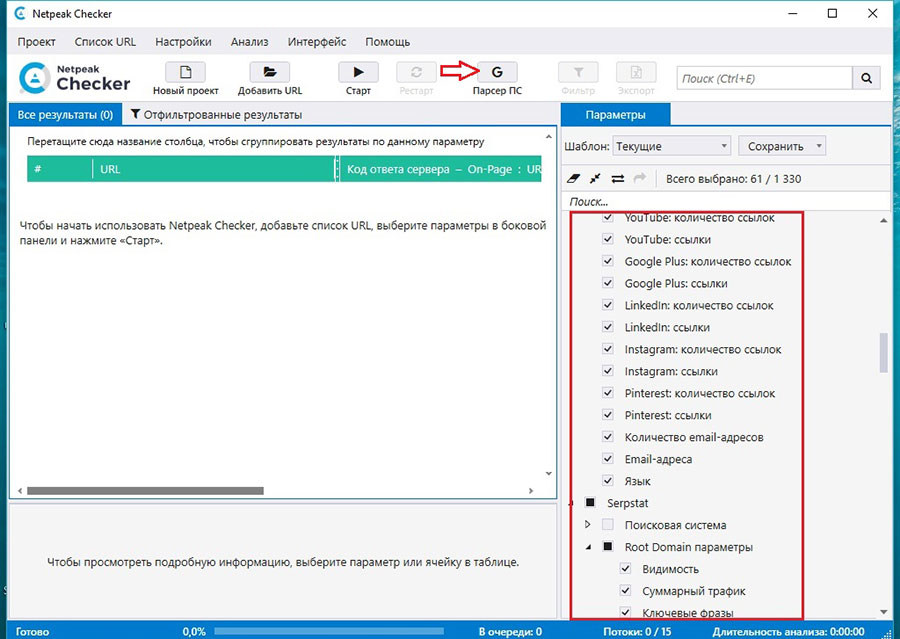Click the funnel icon on Отфильтрованные результаты tab

click(135, 114)
